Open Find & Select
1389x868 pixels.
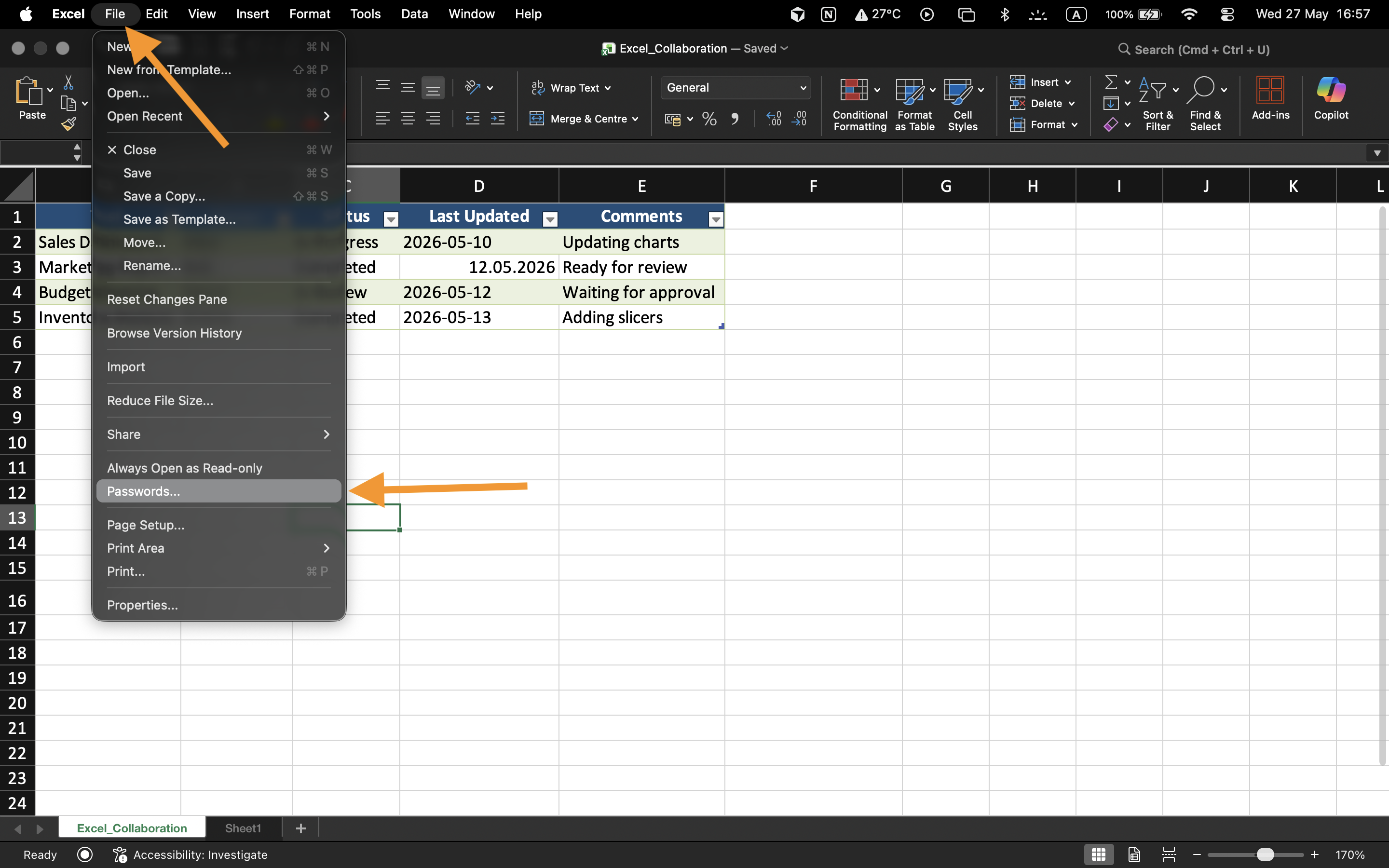point(1205,105)
